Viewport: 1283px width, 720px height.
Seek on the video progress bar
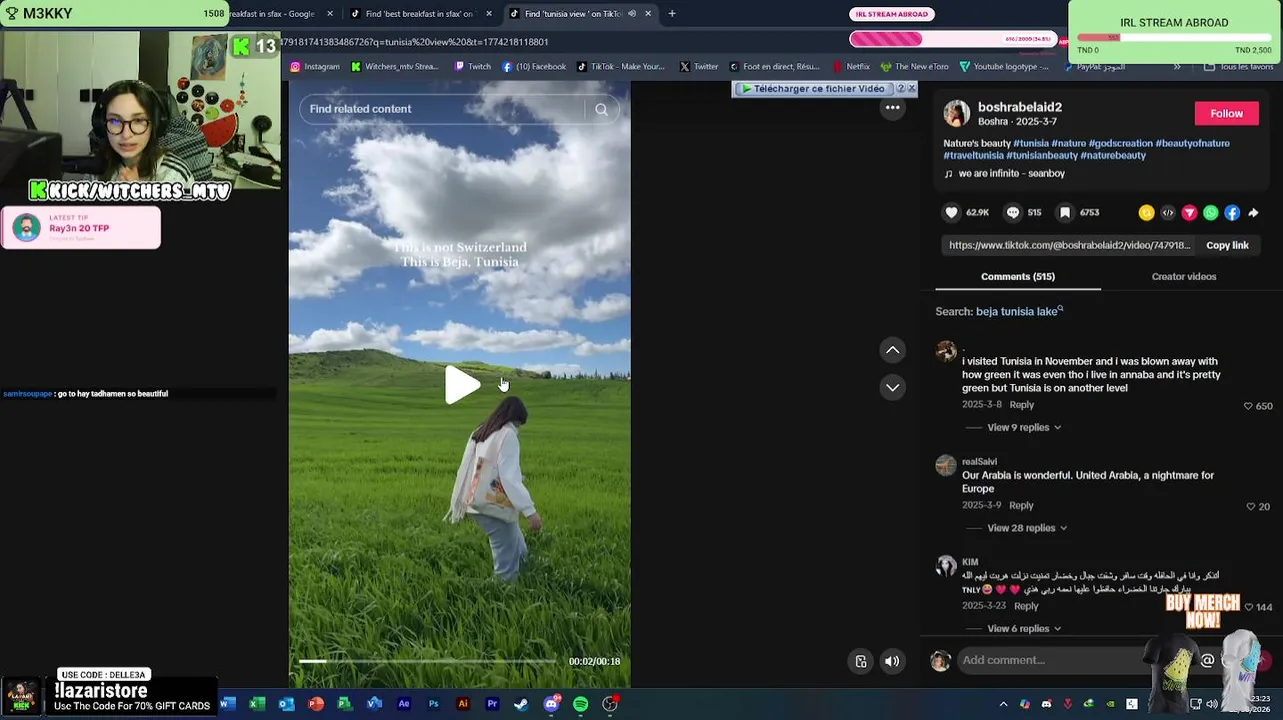(x=427, y=661)
